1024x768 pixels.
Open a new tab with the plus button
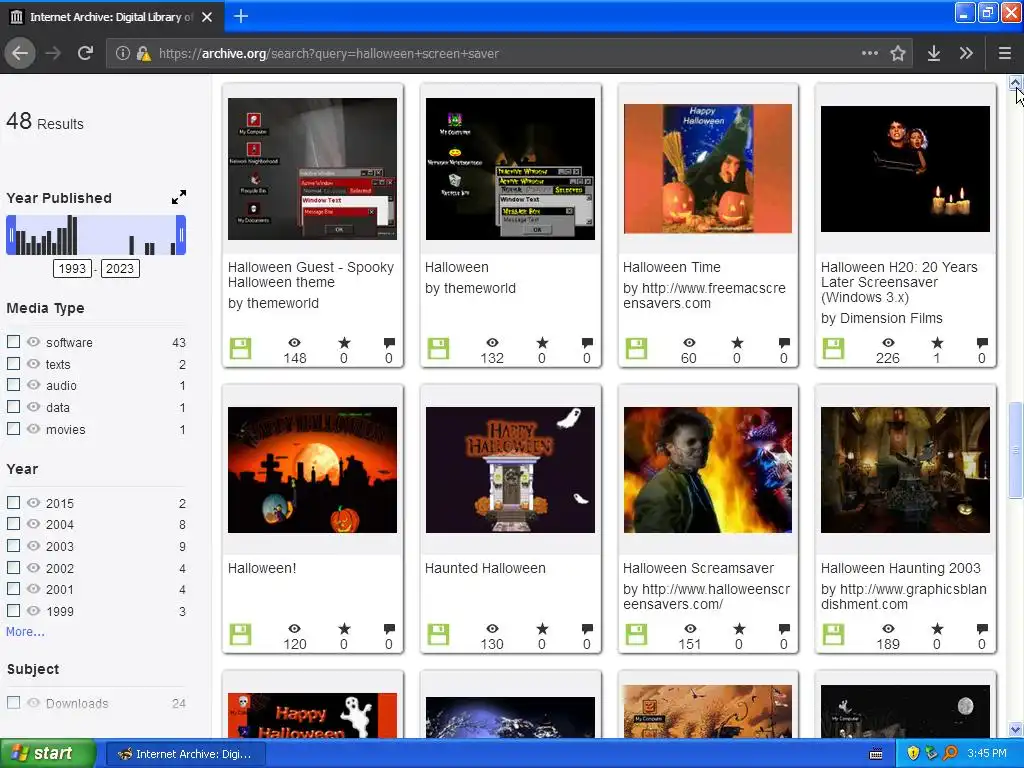point(240,16)
